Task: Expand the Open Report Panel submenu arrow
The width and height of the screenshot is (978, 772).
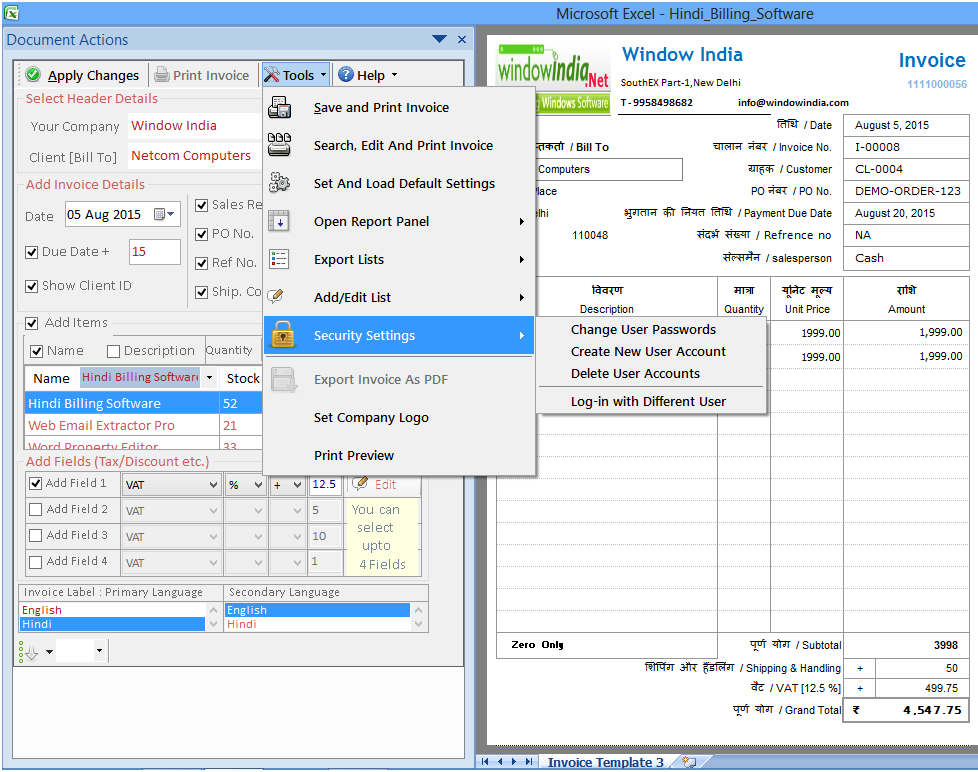Action: 521,221
